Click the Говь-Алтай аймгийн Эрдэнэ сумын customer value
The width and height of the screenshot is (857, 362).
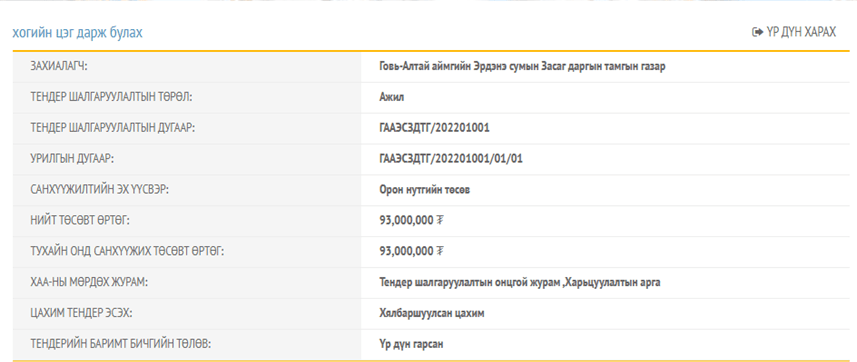click(522, 67)
